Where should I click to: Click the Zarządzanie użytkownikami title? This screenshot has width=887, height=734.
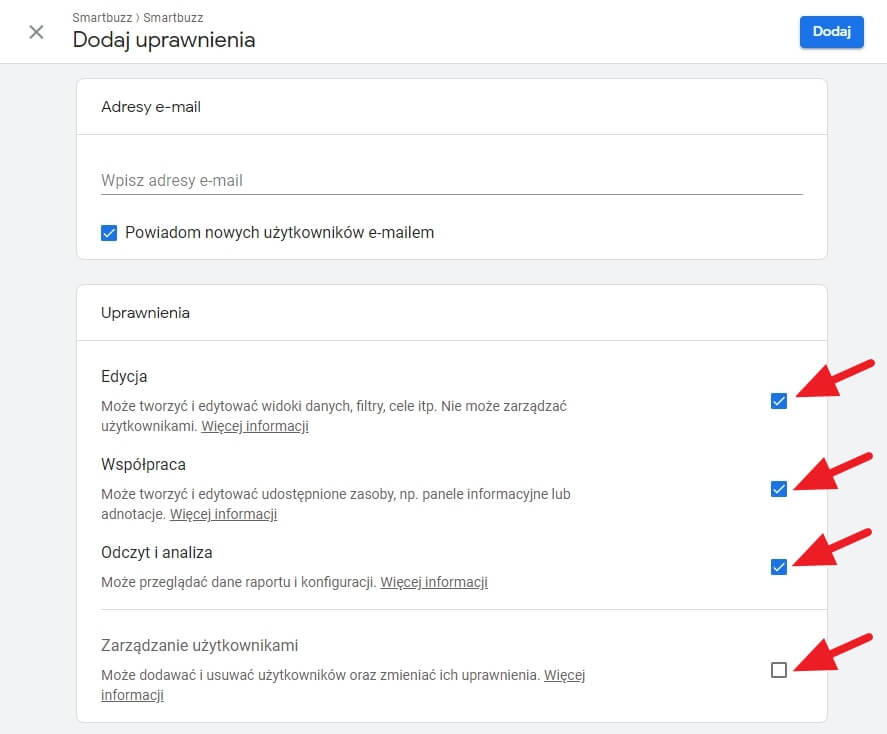200,645
